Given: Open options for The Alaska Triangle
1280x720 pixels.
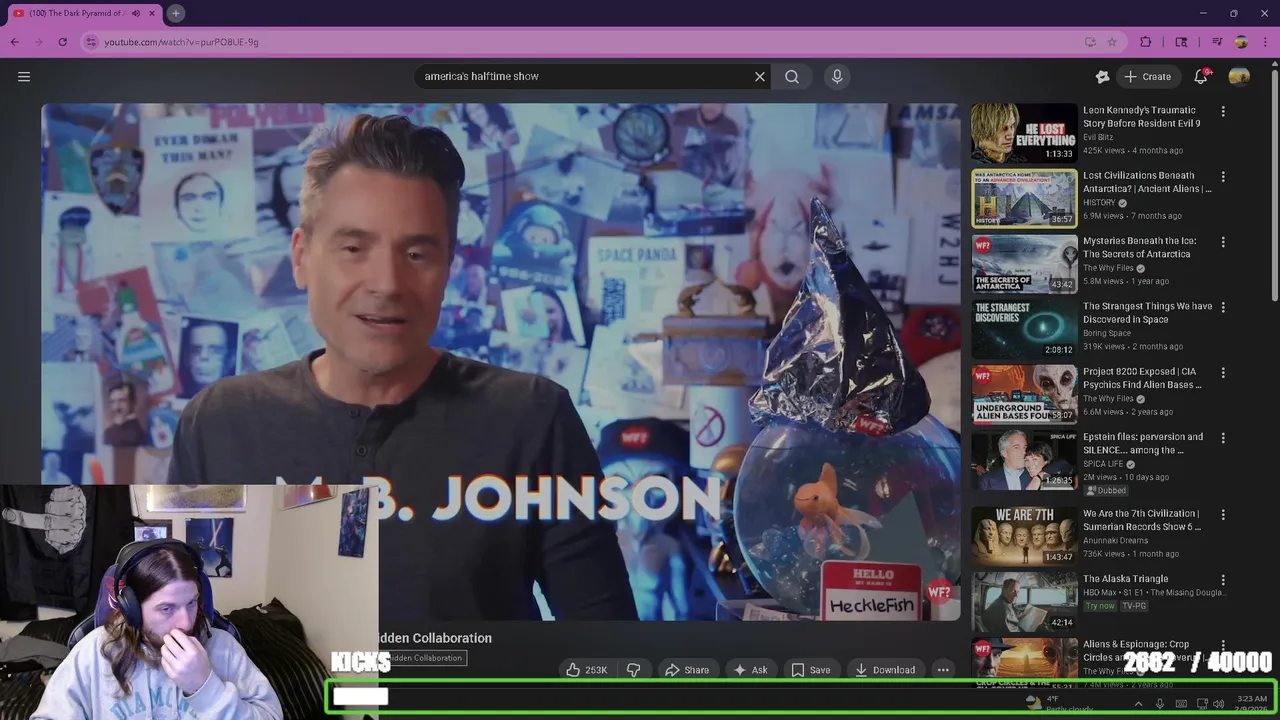Looking at the screenshot, I should (1222, 580).
